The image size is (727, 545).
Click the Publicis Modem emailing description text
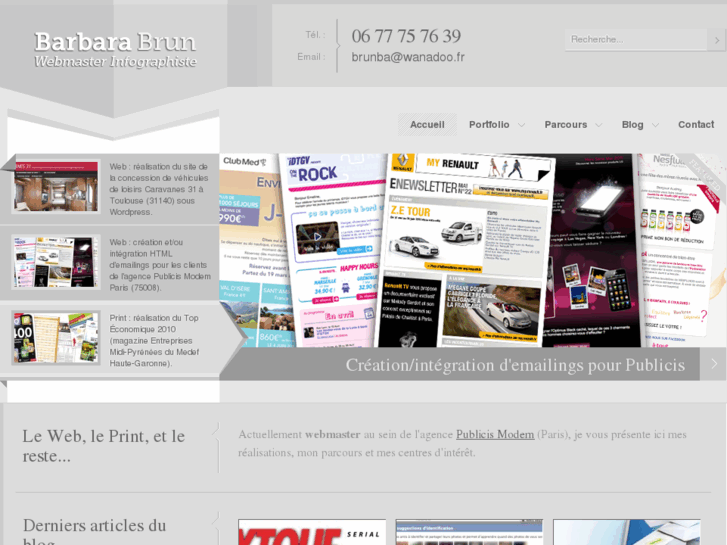click(x=160, y=265)
